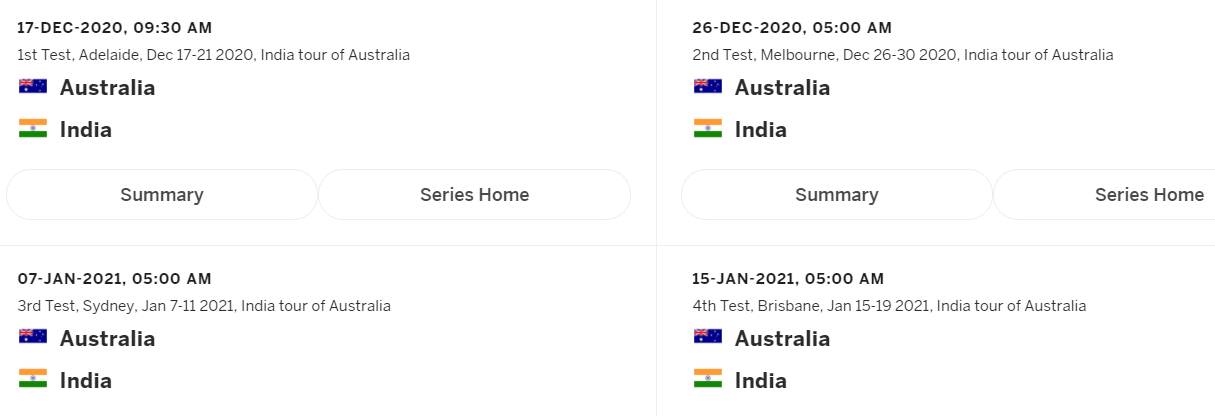Click the 2nd Test Melbourne match description
The image size is (1215, 416).
pyautogui.click(x=903, y=55)
